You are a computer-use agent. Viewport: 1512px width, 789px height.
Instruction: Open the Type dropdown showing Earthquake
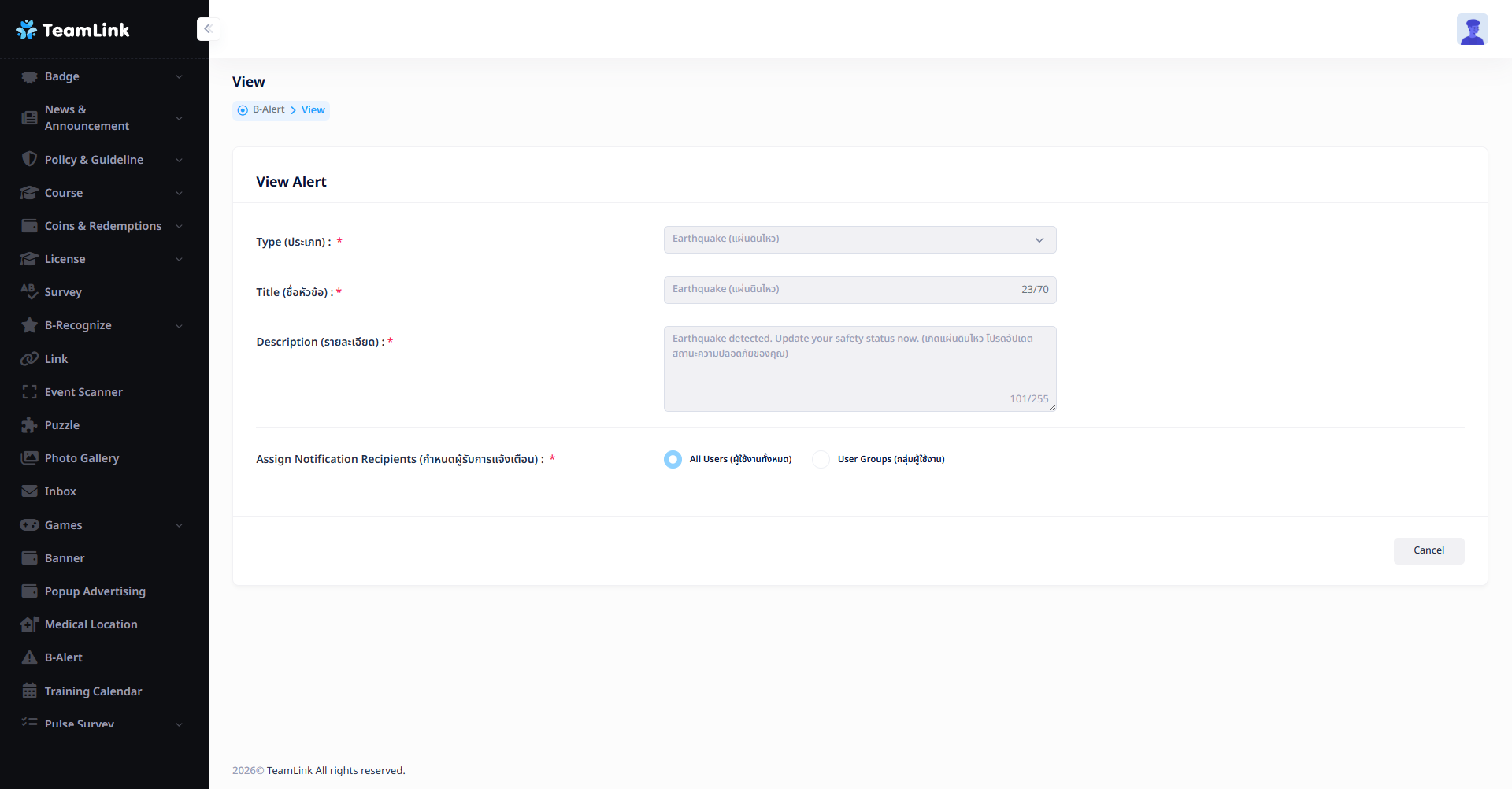click(859, 239)
